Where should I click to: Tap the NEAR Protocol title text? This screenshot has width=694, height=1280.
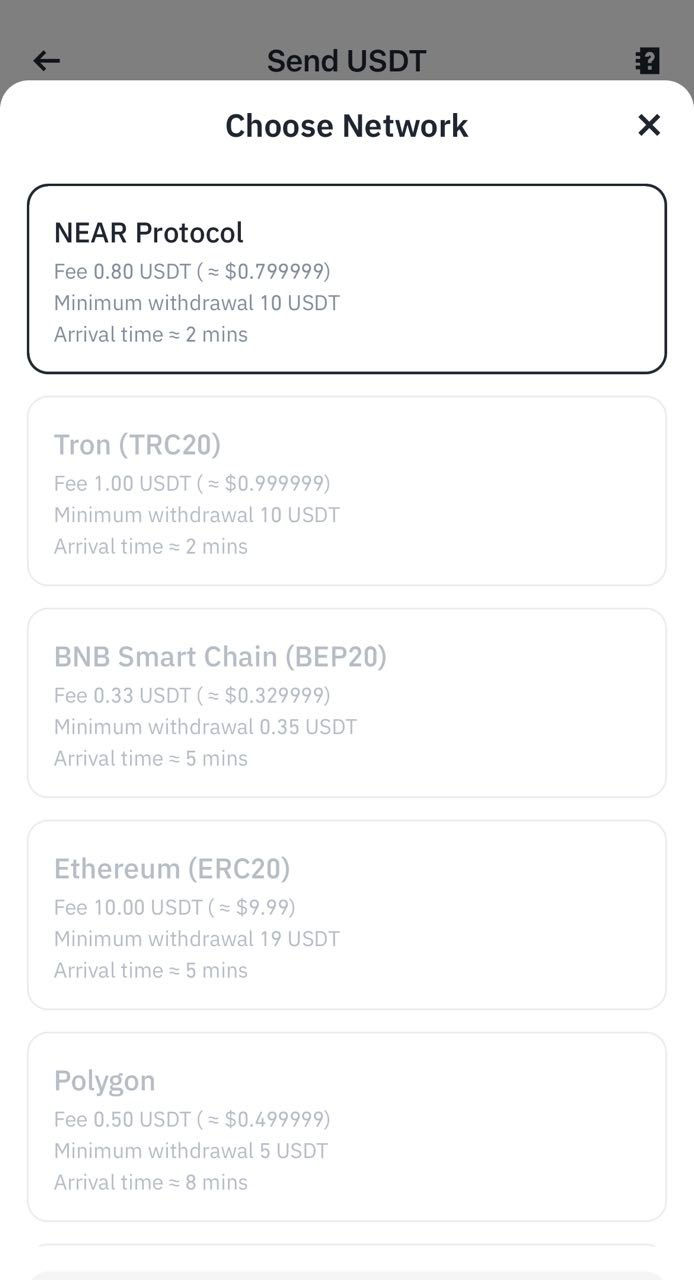[148, 232]
